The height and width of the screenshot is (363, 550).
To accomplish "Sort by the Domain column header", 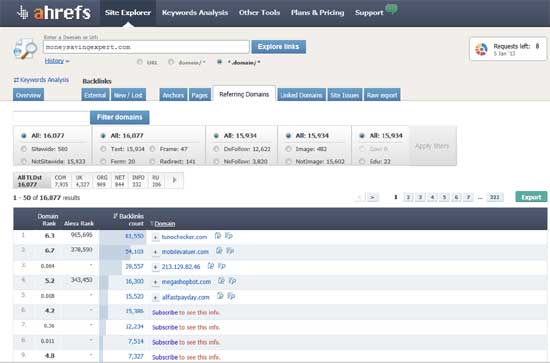I will 165,224.
